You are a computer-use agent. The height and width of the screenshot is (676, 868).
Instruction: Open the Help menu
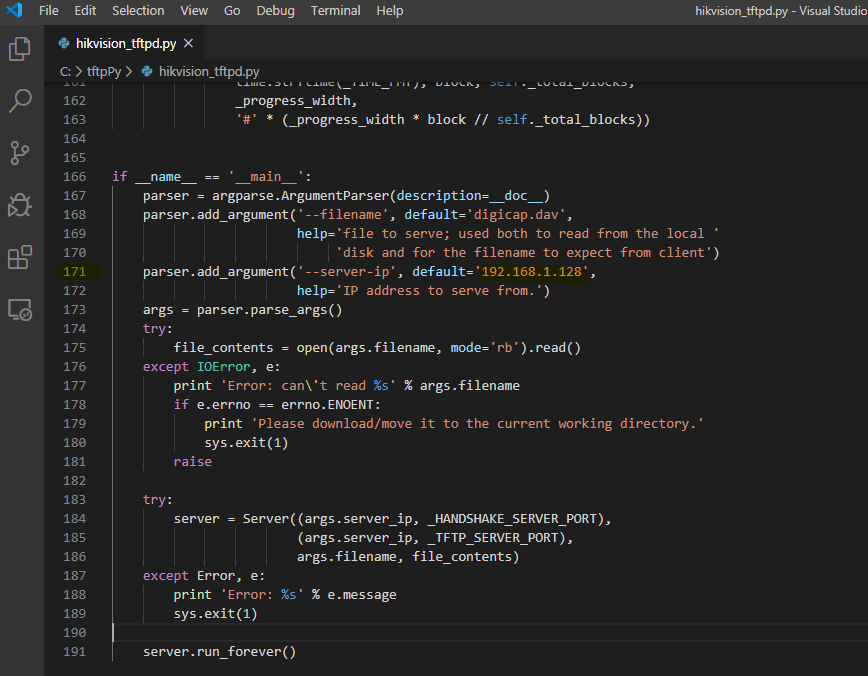(x=390, y=11)
